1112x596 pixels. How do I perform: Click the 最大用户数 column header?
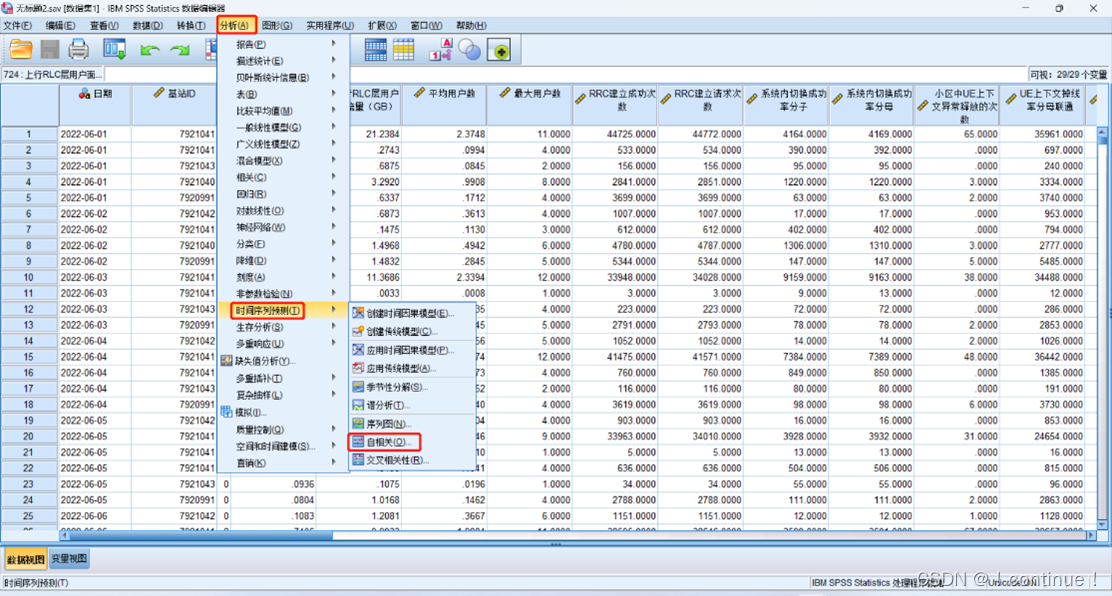click(529, 105)
